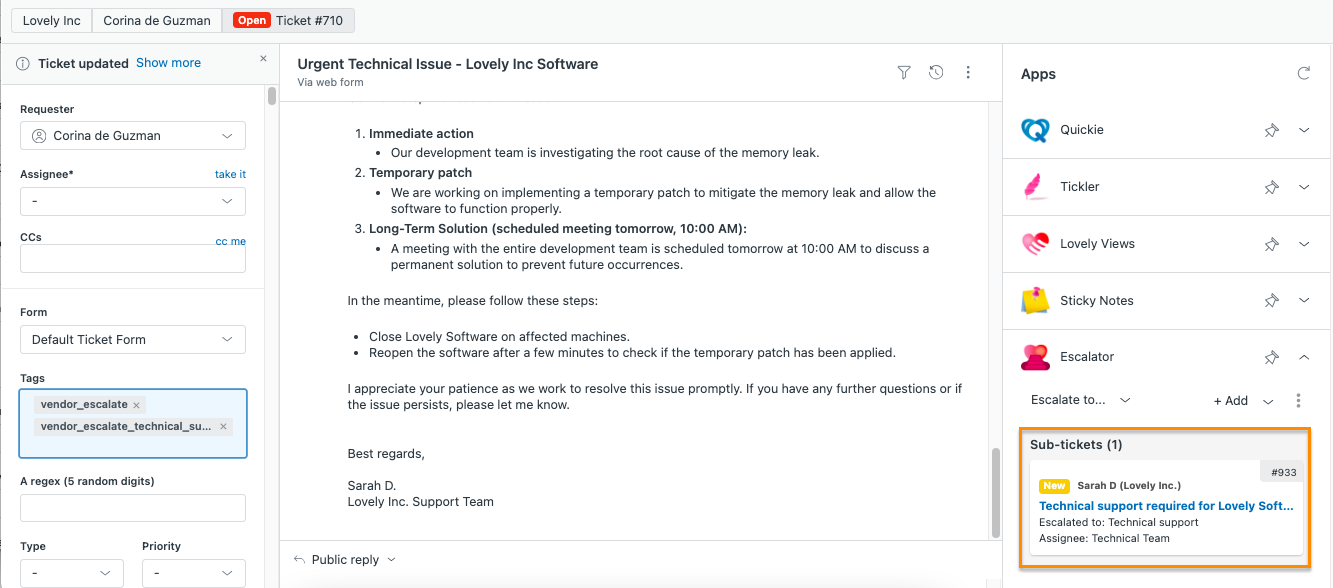The image size is (1333, 588).
Task: Click the Escalated to: Technical support text
Action: (x=1118, y=522)
